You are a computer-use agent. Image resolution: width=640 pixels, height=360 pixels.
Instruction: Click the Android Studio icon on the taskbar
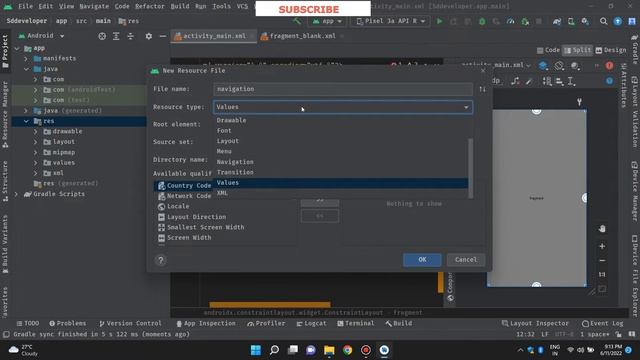click(x=384, y=350)
